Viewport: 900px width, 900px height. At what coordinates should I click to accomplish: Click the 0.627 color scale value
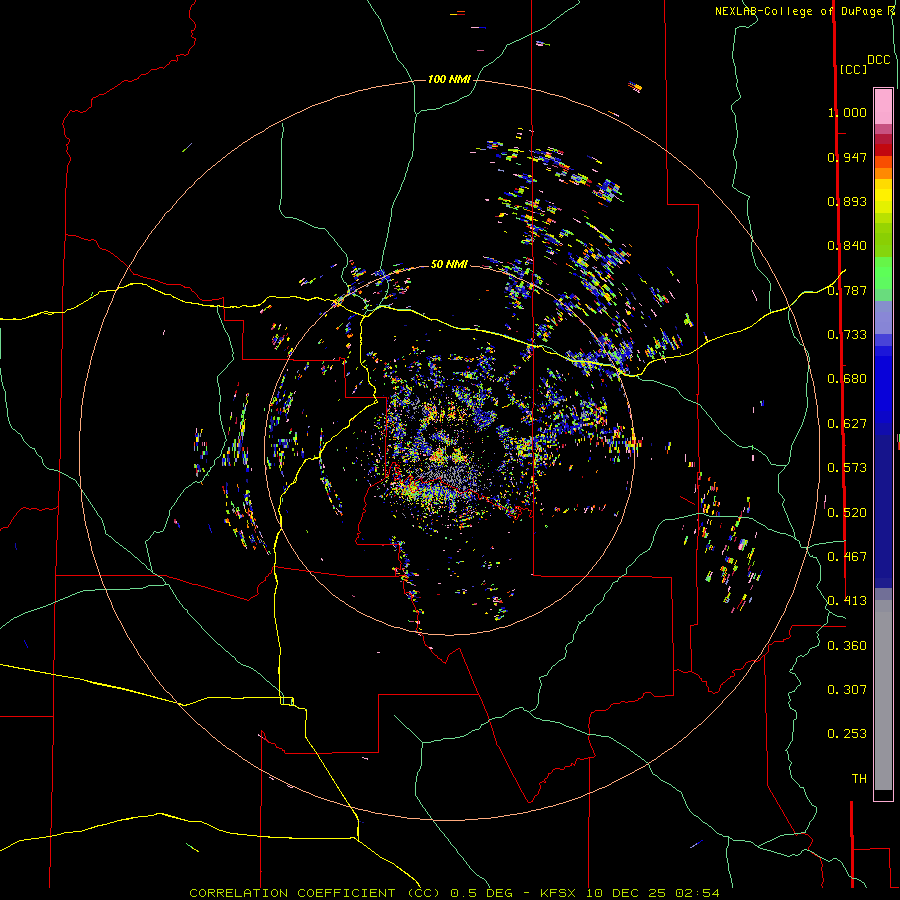point(847,424)
